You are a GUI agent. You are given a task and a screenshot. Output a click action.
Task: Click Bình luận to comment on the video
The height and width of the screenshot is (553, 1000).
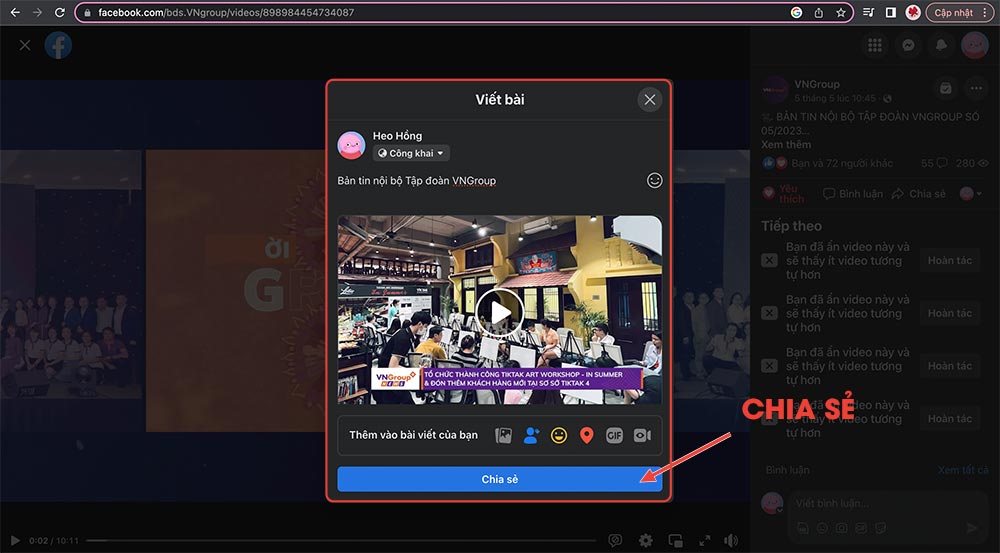click(852, 193)
